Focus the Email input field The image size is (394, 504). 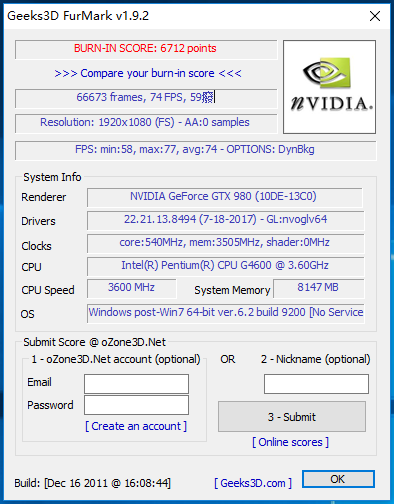[x=136, y=384]
